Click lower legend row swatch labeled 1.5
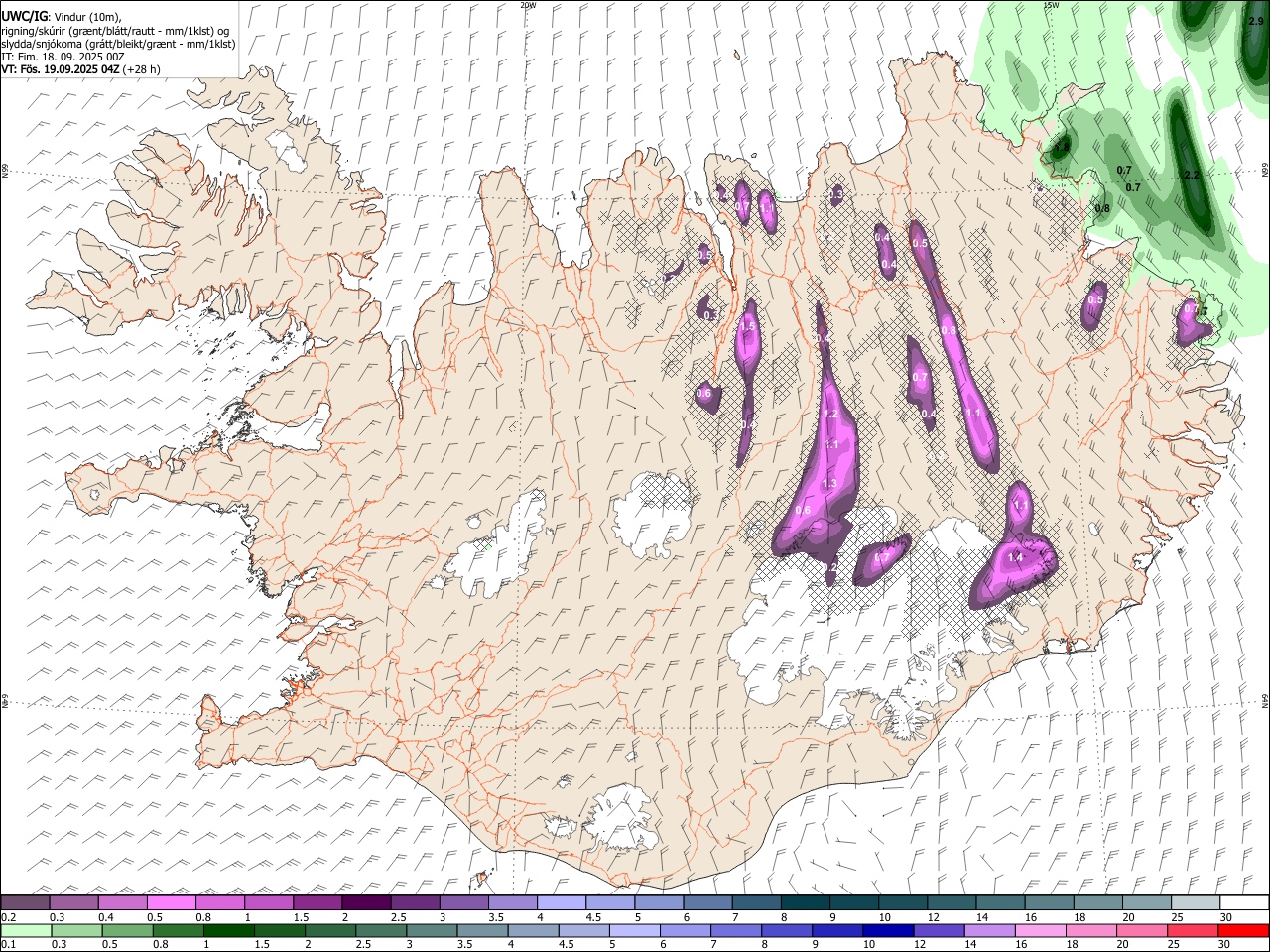This screenshot has width=1270, height=952. coord(280,930)
